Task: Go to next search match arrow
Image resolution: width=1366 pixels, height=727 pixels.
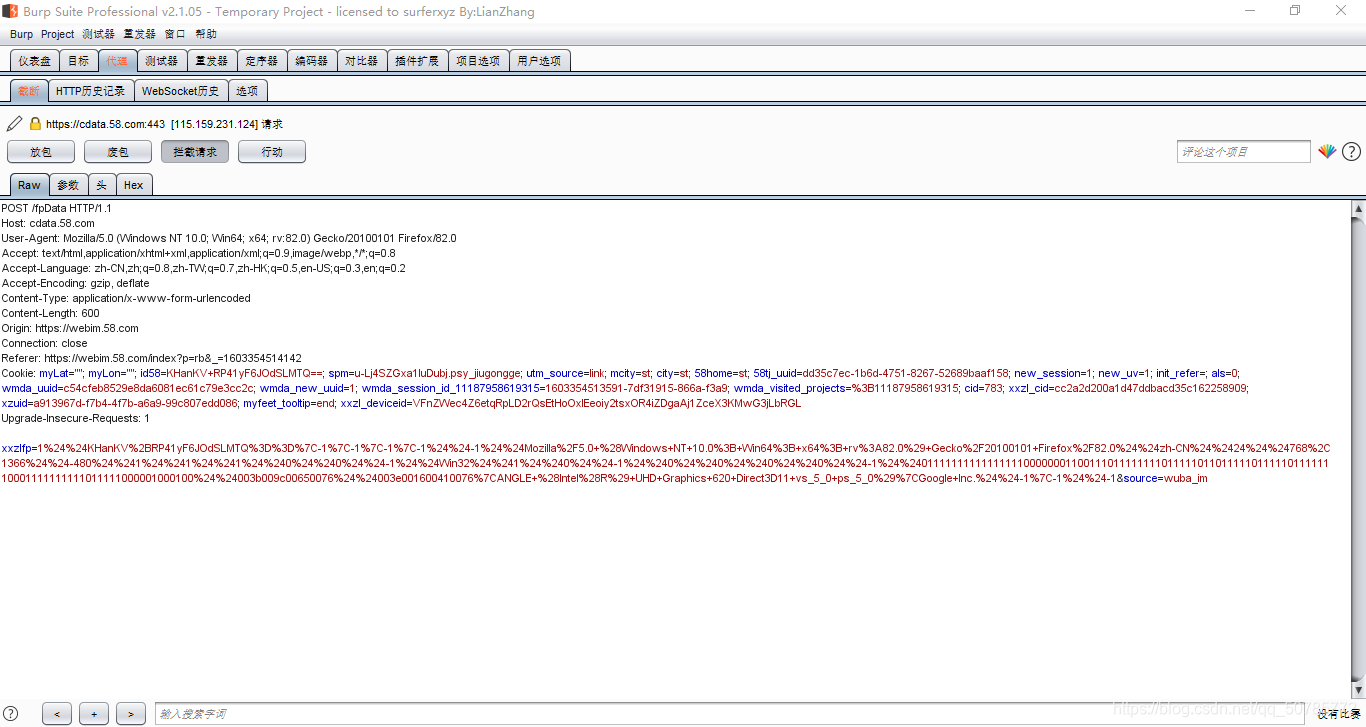Action: [x=131, y=713]
